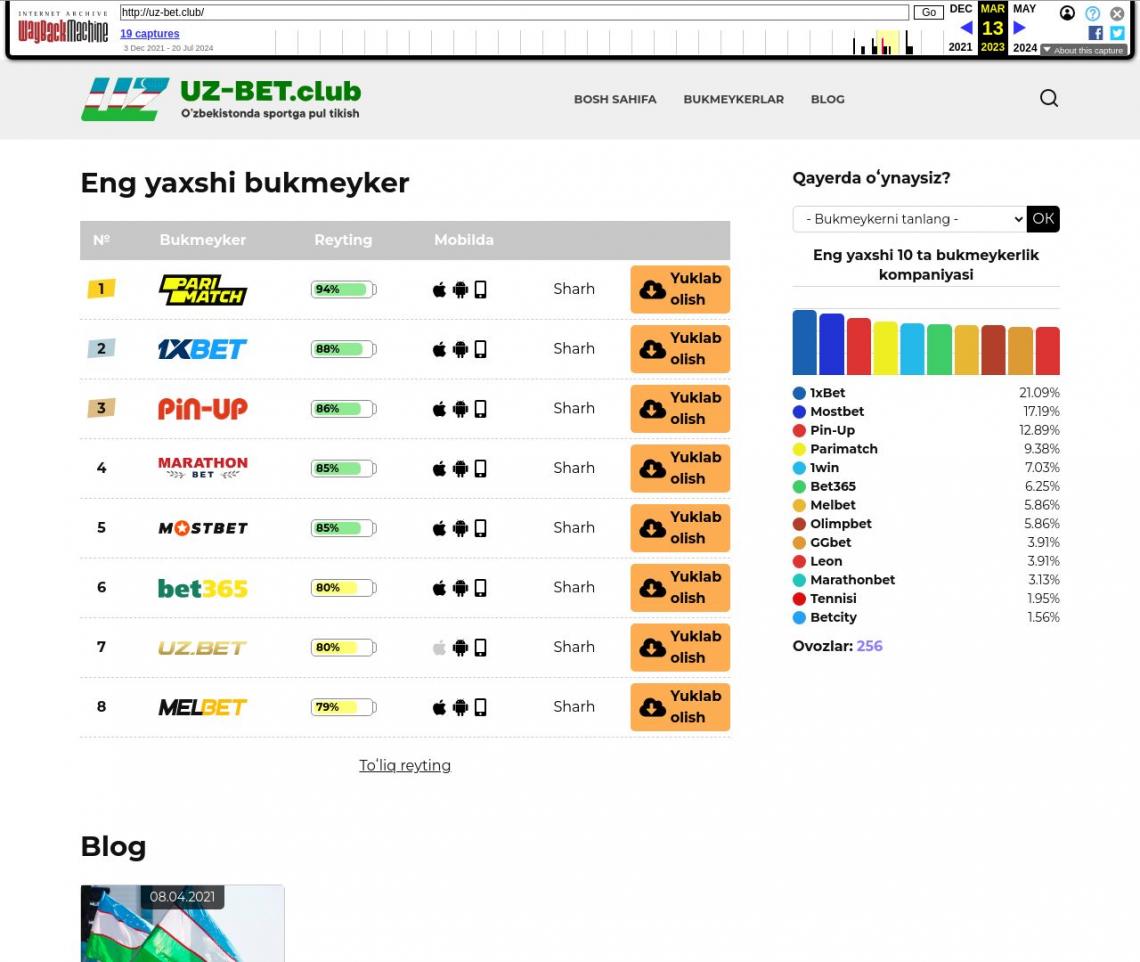
Task: Click 'Yuklab olish' button for Melbet
Action: [x=680, y=707]
